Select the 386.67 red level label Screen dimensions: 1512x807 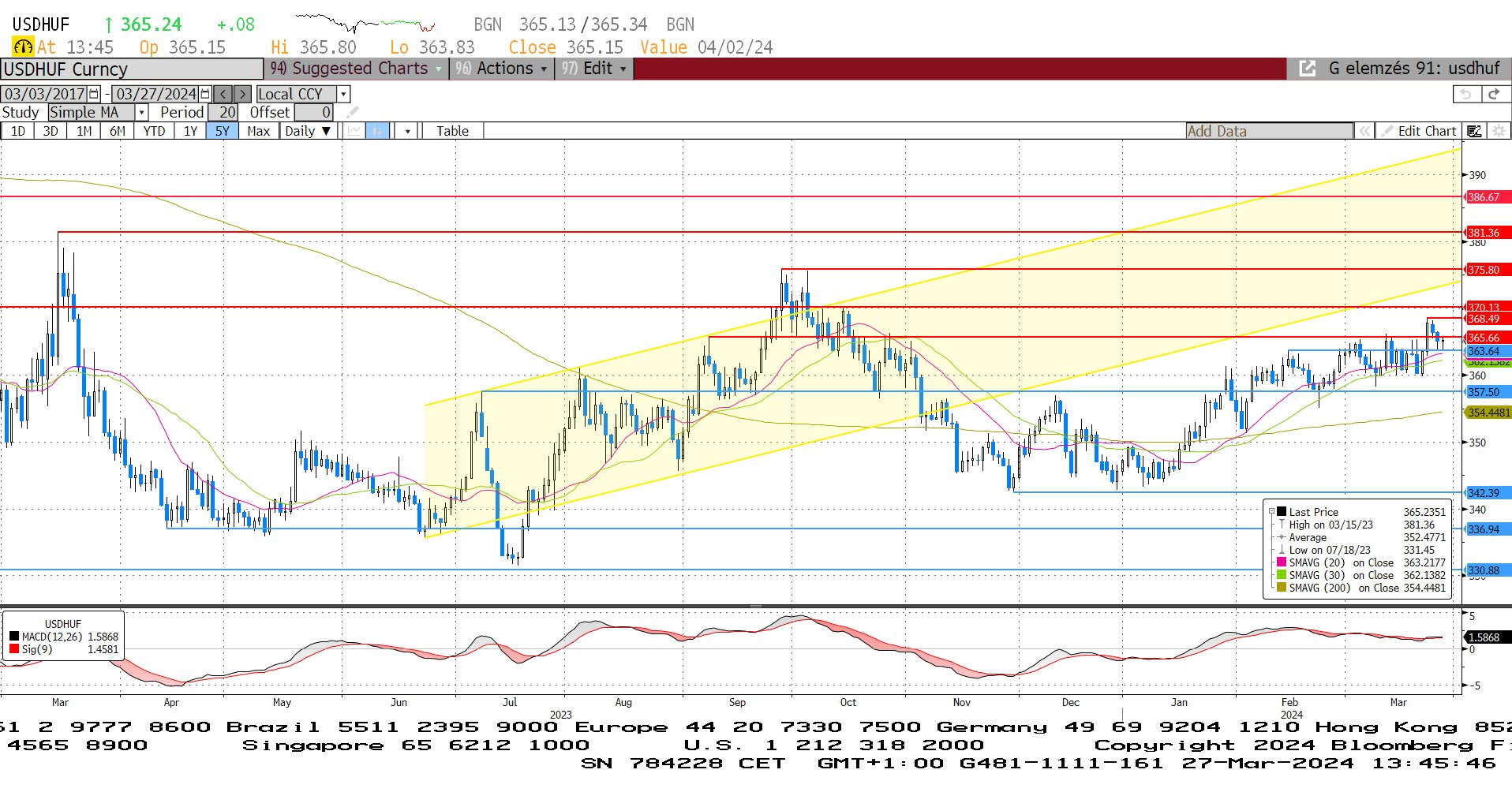1487,197
